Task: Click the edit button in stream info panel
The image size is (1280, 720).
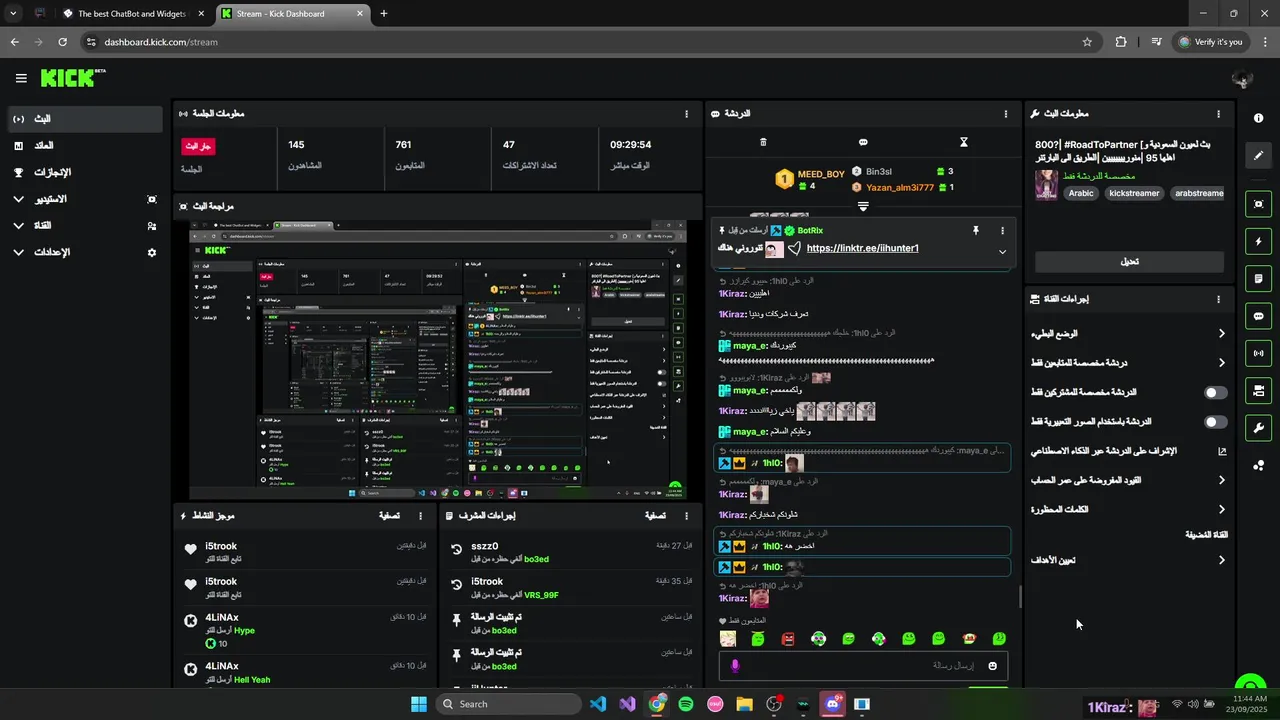Action: pos(1129,262)
